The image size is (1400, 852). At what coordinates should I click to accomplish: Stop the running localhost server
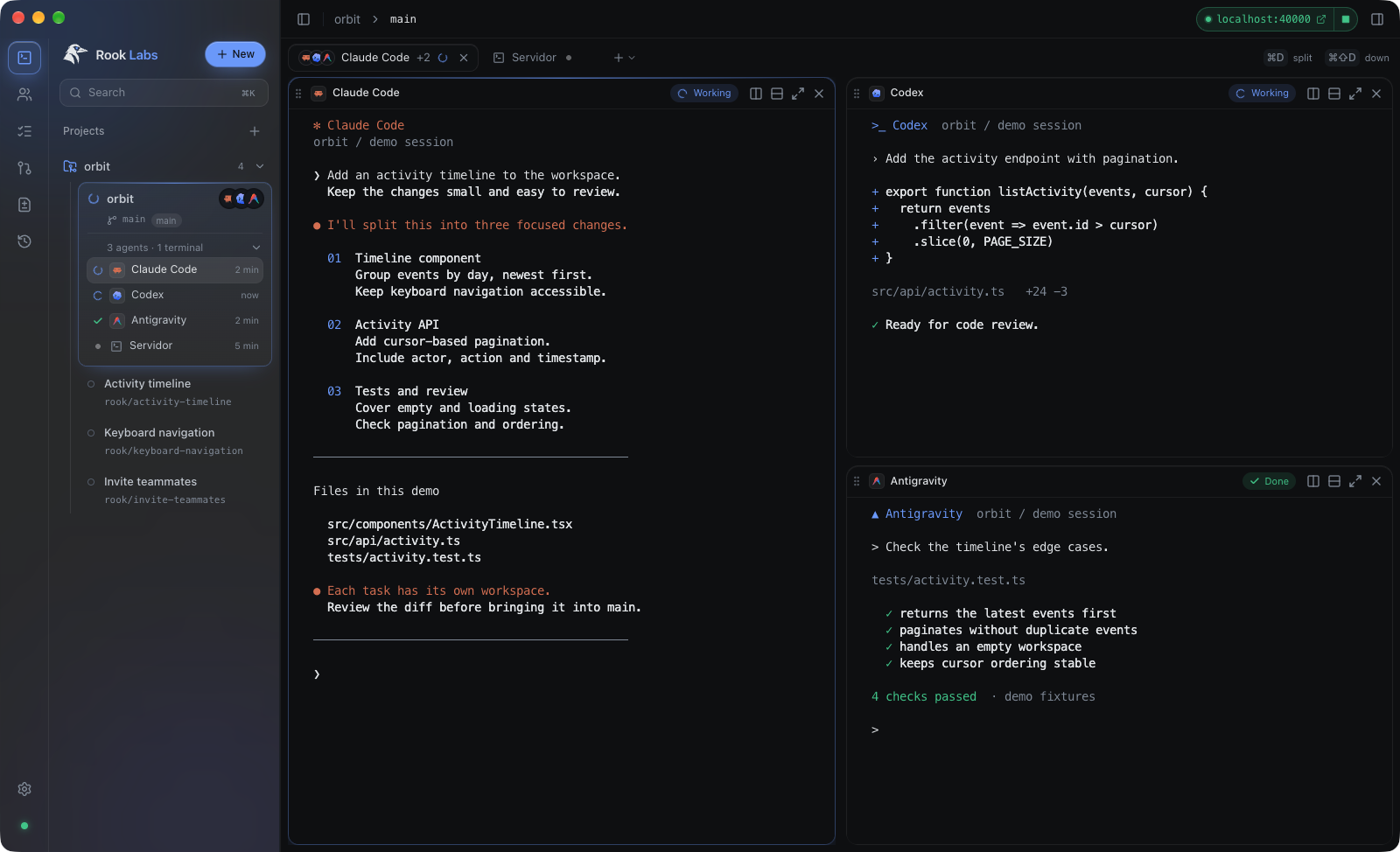click(x=1346, y=19)
